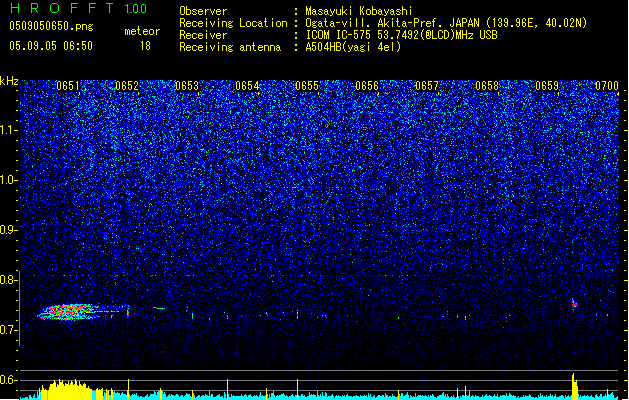Click the 0651 time marker
Viewport: 629px width, 400px height.
point(68,86)
